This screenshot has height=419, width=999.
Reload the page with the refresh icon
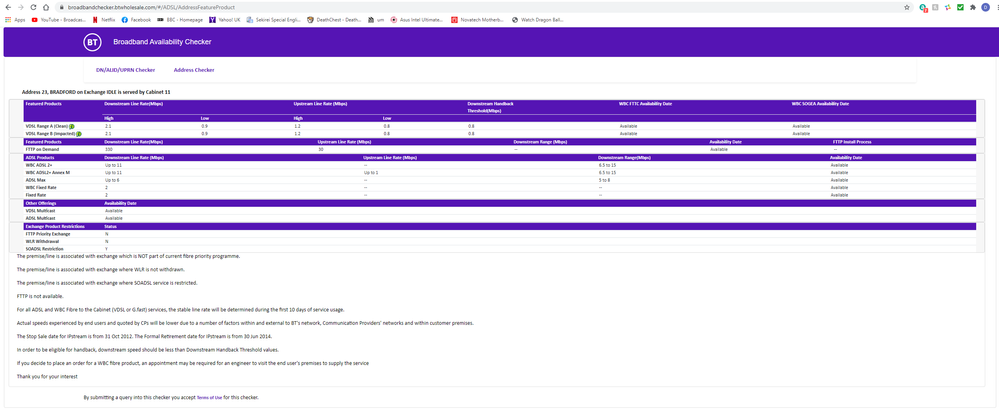[x=33, y=8]
